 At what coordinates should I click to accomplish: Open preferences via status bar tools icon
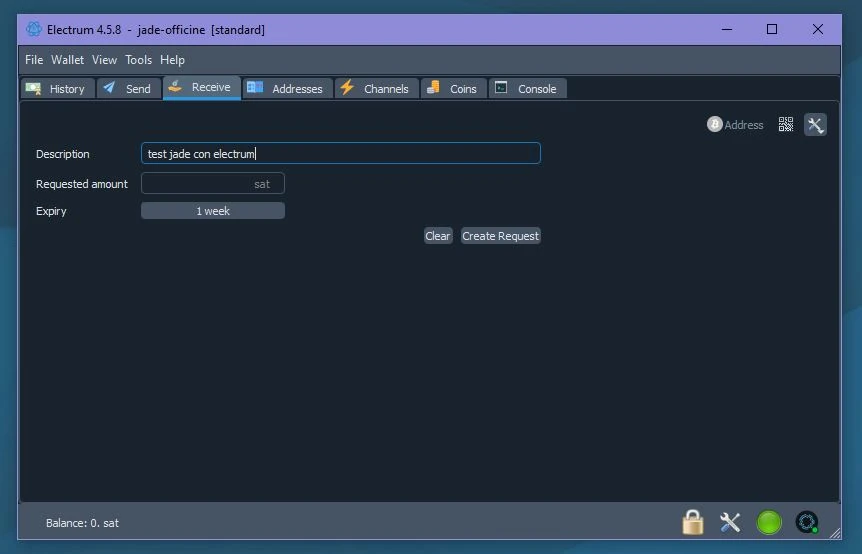point(730,522)
